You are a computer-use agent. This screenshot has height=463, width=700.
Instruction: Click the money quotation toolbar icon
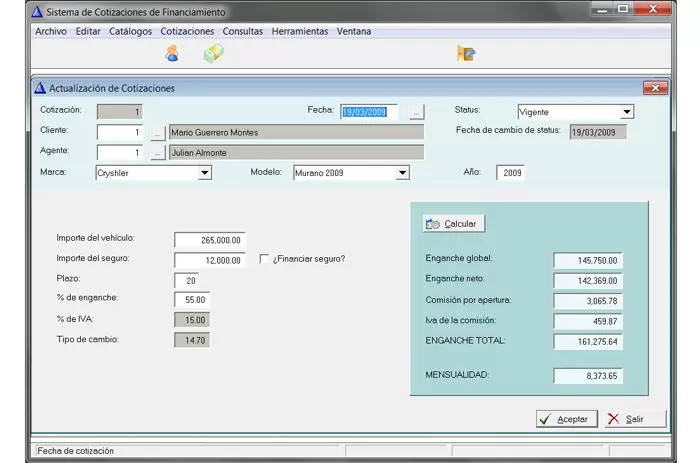[x=213, y=53]
